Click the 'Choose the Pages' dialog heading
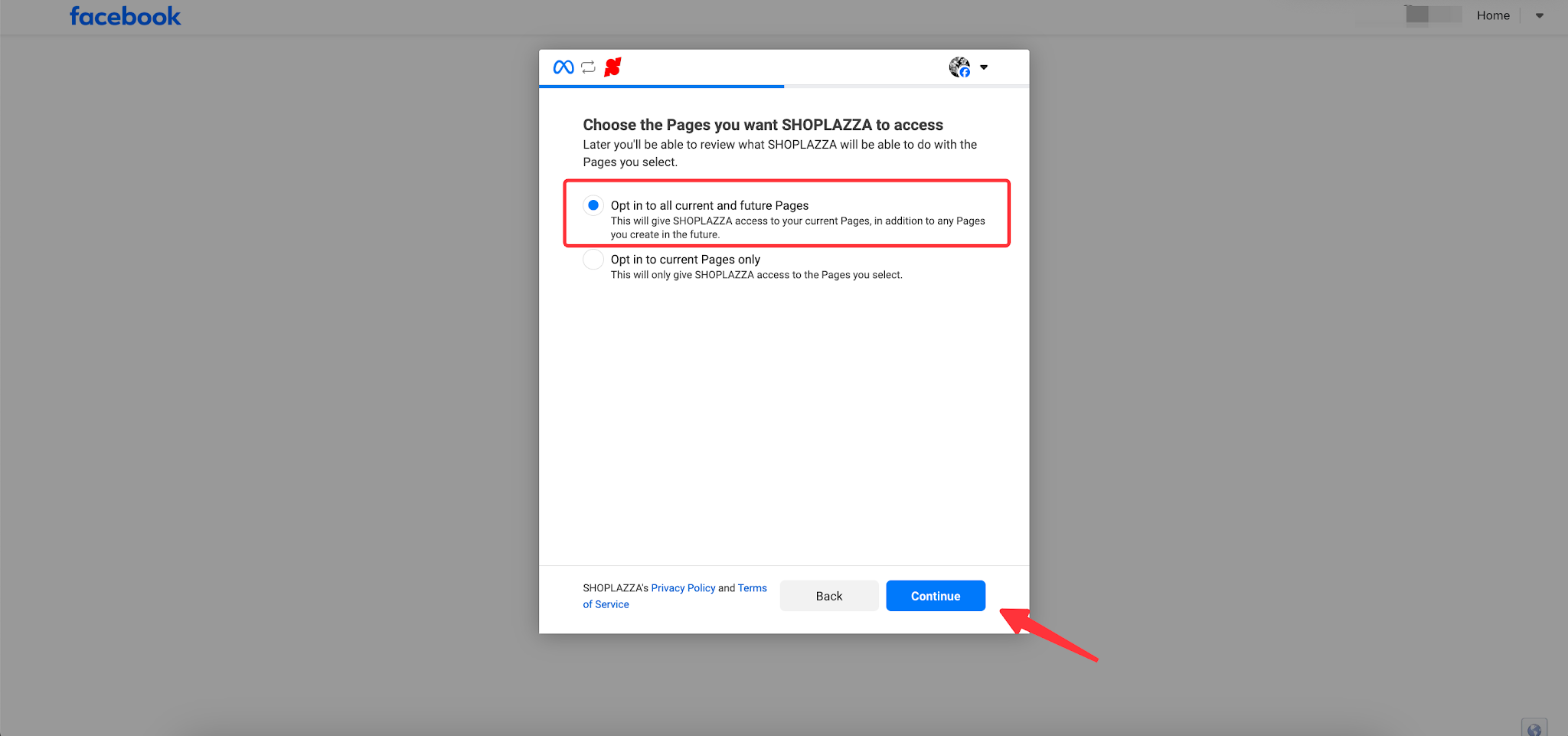Screen dimensions: 1568x736 click(x=763, y=125)
